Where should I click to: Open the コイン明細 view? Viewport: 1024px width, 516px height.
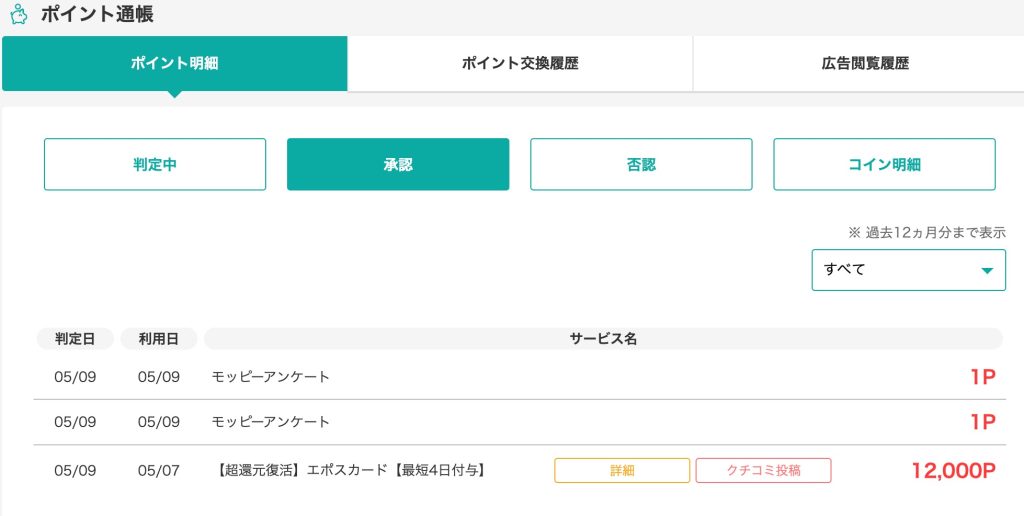(884, 165)
